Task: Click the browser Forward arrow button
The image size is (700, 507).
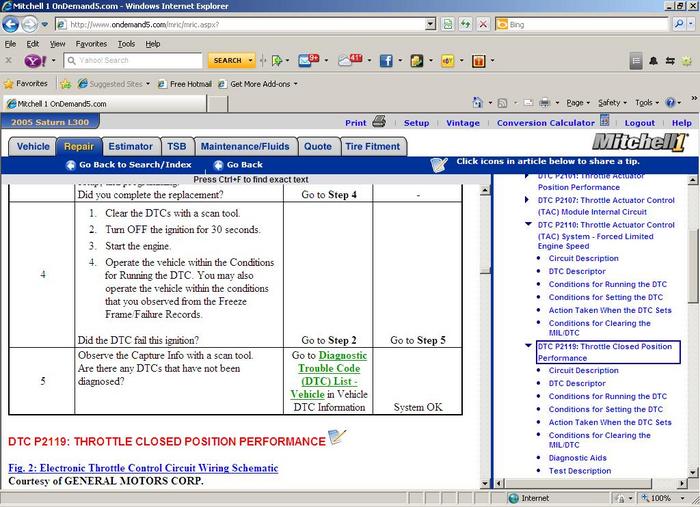Action: [29, 24]
